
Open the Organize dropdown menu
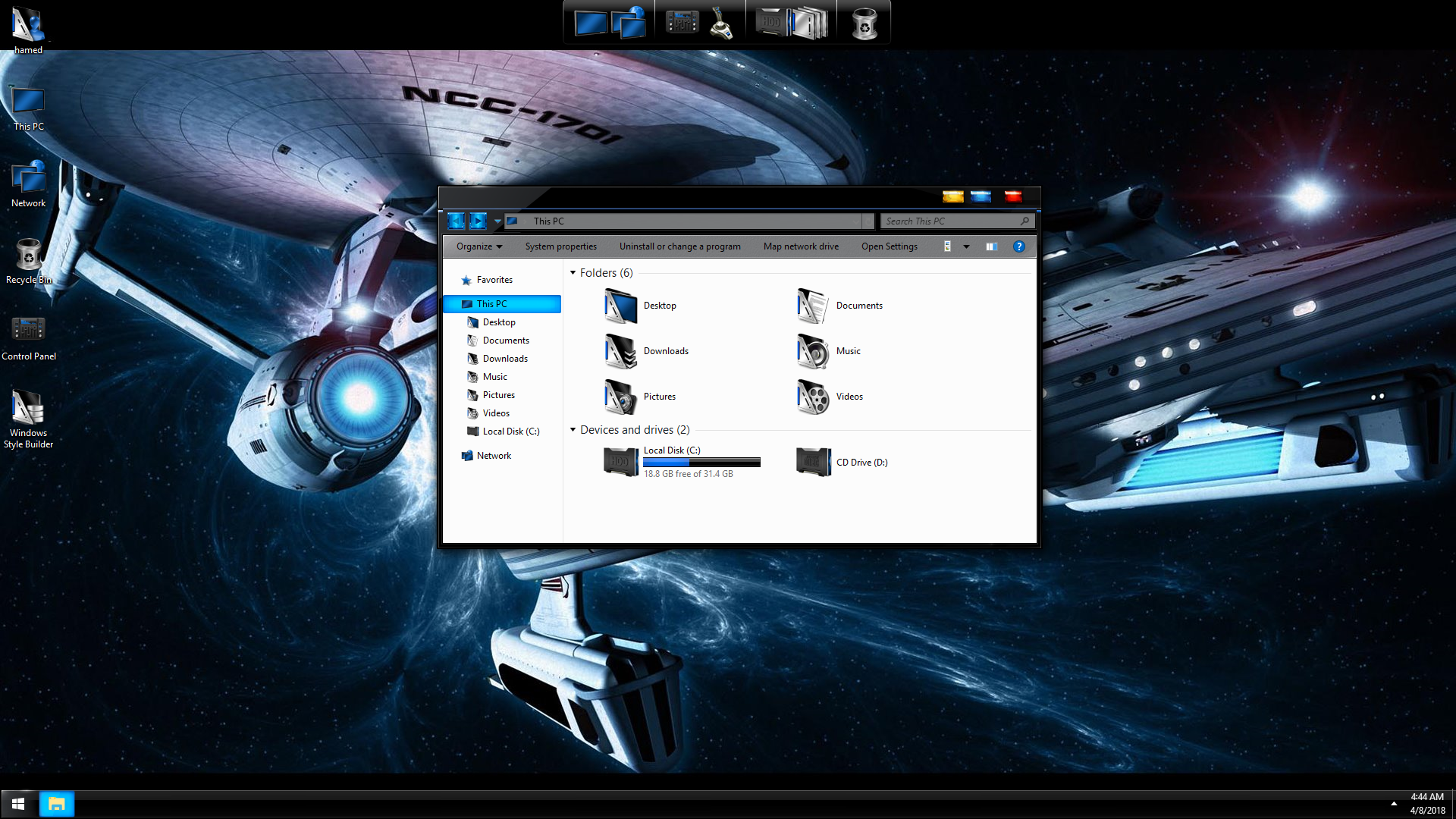click(x=479, y=246)
